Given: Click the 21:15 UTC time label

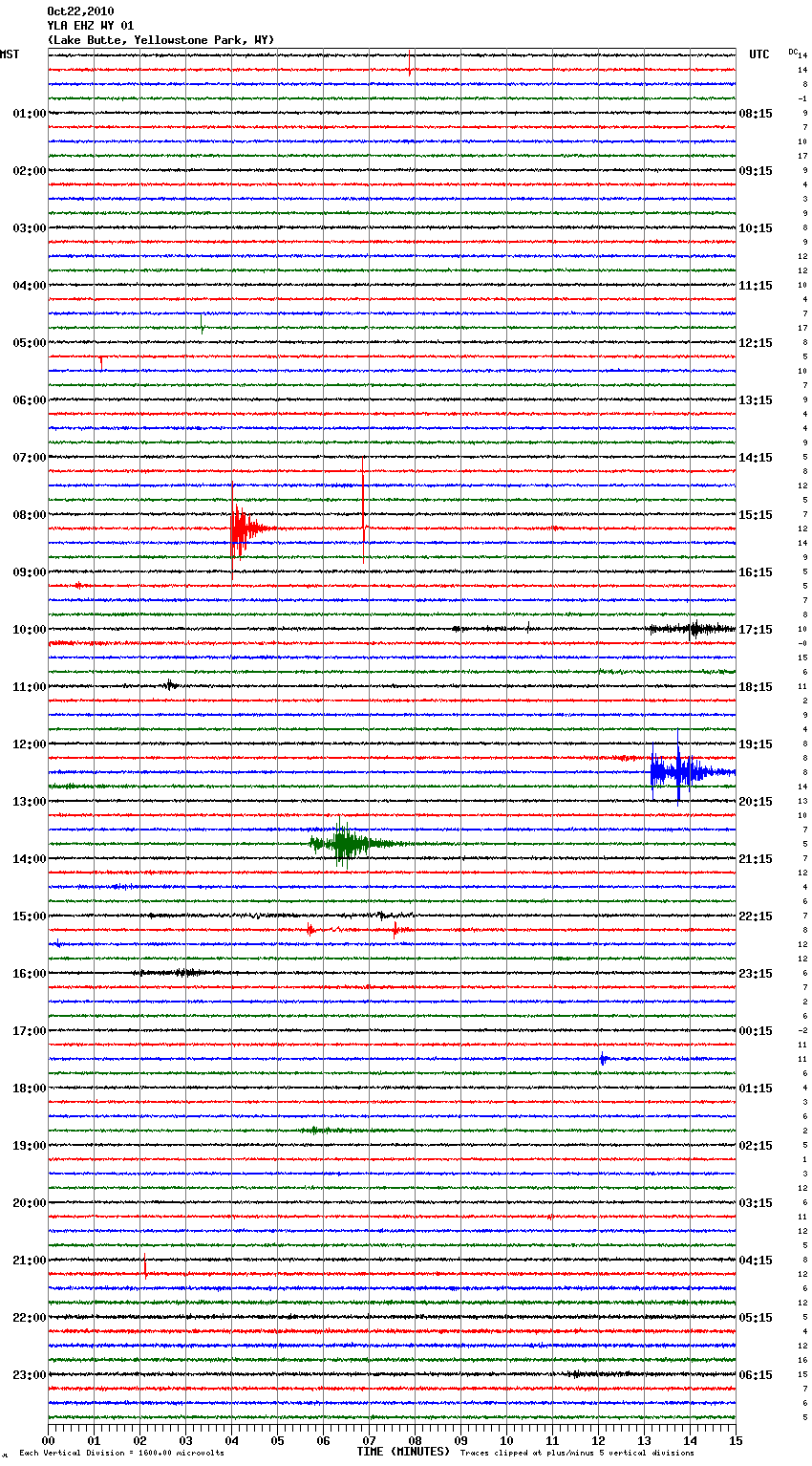Looking at the screenshot, I should coord(756,859).
